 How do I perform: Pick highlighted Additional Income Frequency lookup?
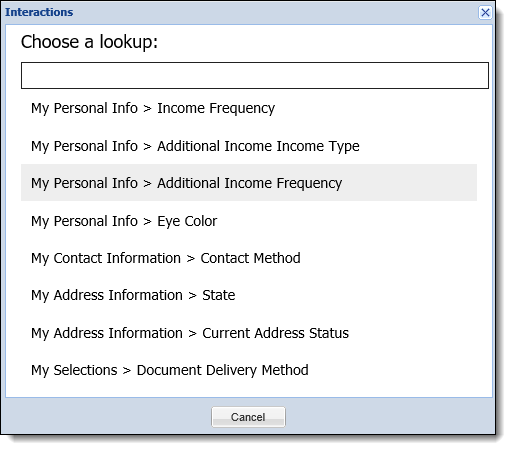pyautogui.click(x=249, y=183)
